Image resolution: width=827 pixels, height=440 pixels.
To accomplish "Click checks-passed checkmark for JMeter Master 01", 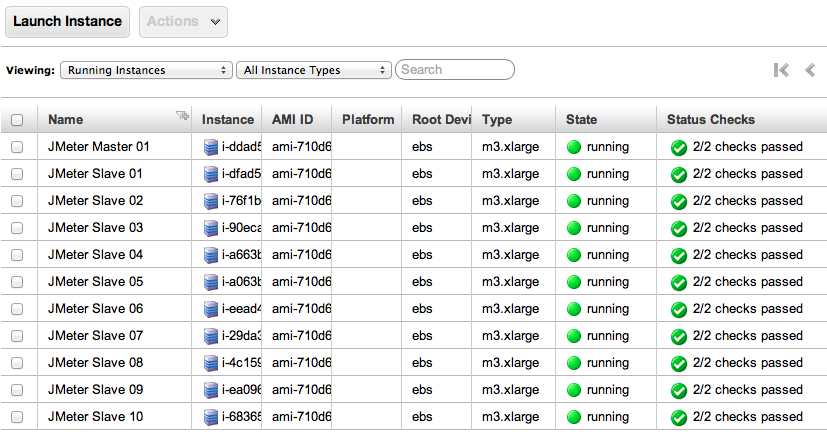I will tap(679, 148).
